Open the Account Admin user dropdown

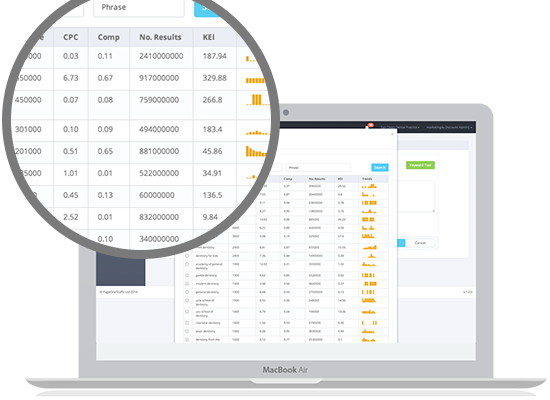click(449, 127)
